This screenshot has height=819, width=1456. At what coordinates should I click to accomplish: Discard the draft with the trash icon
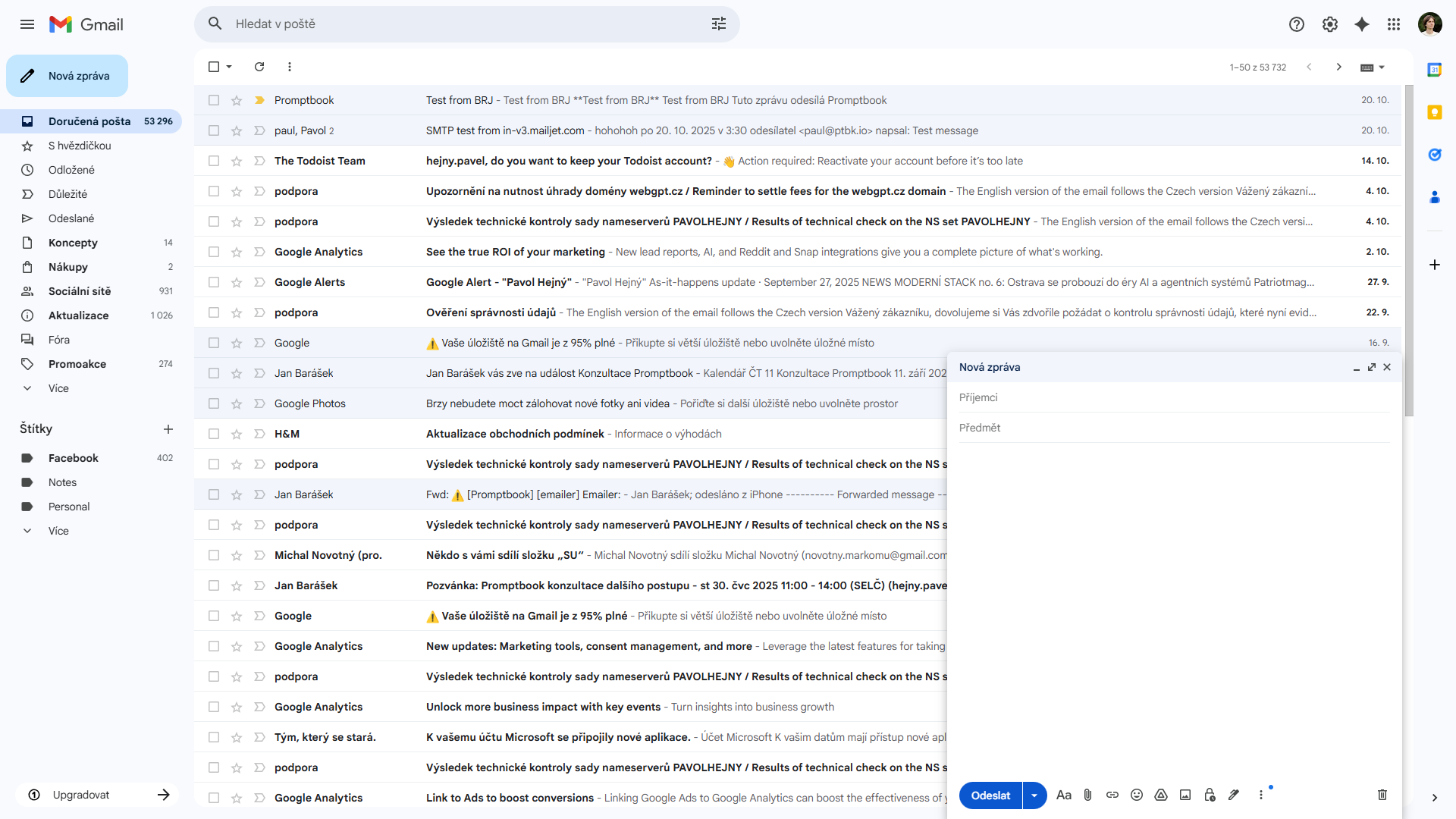click(x=1382, y=795)
